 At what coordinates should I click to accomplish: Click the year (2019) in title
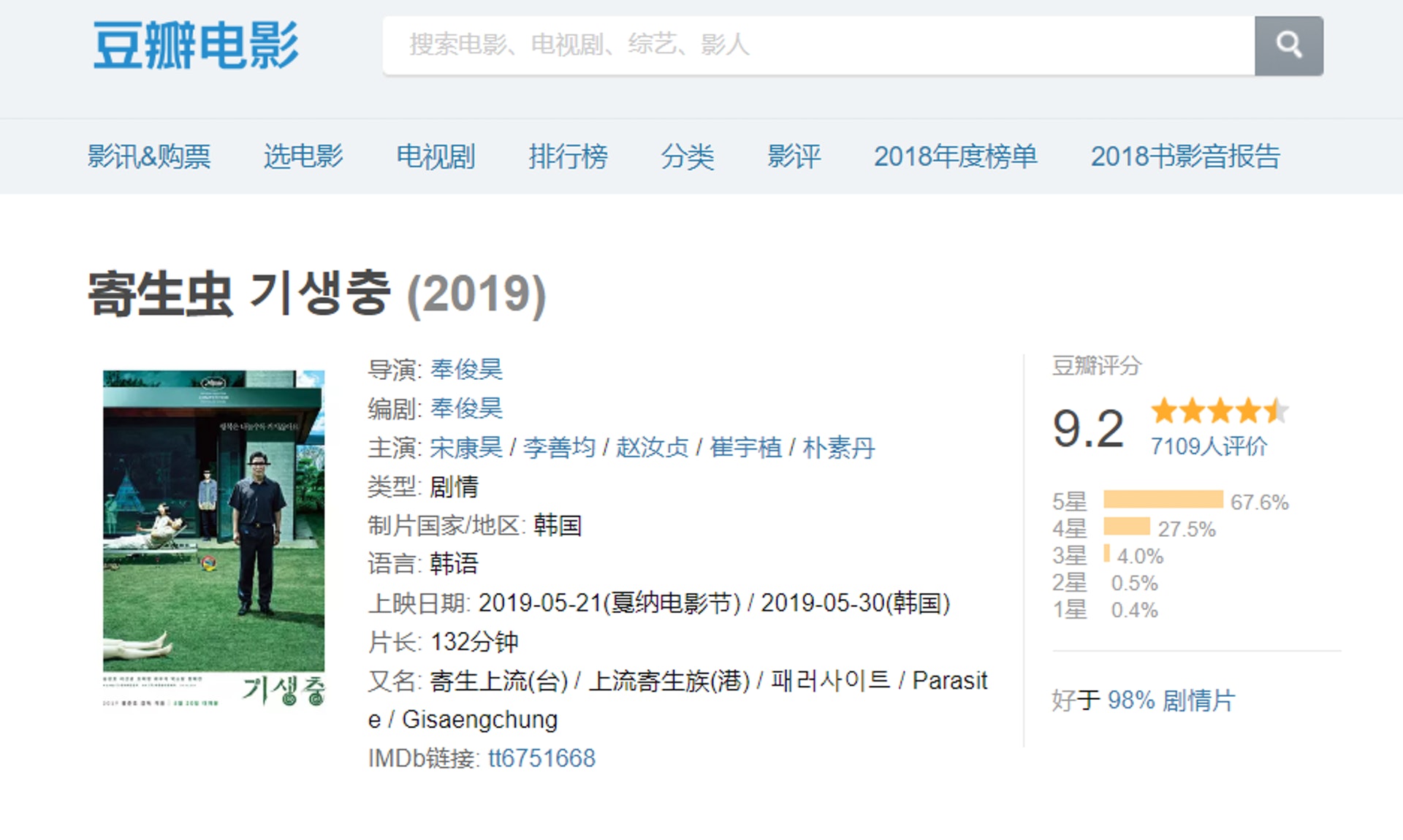click(x=476, y=294)
